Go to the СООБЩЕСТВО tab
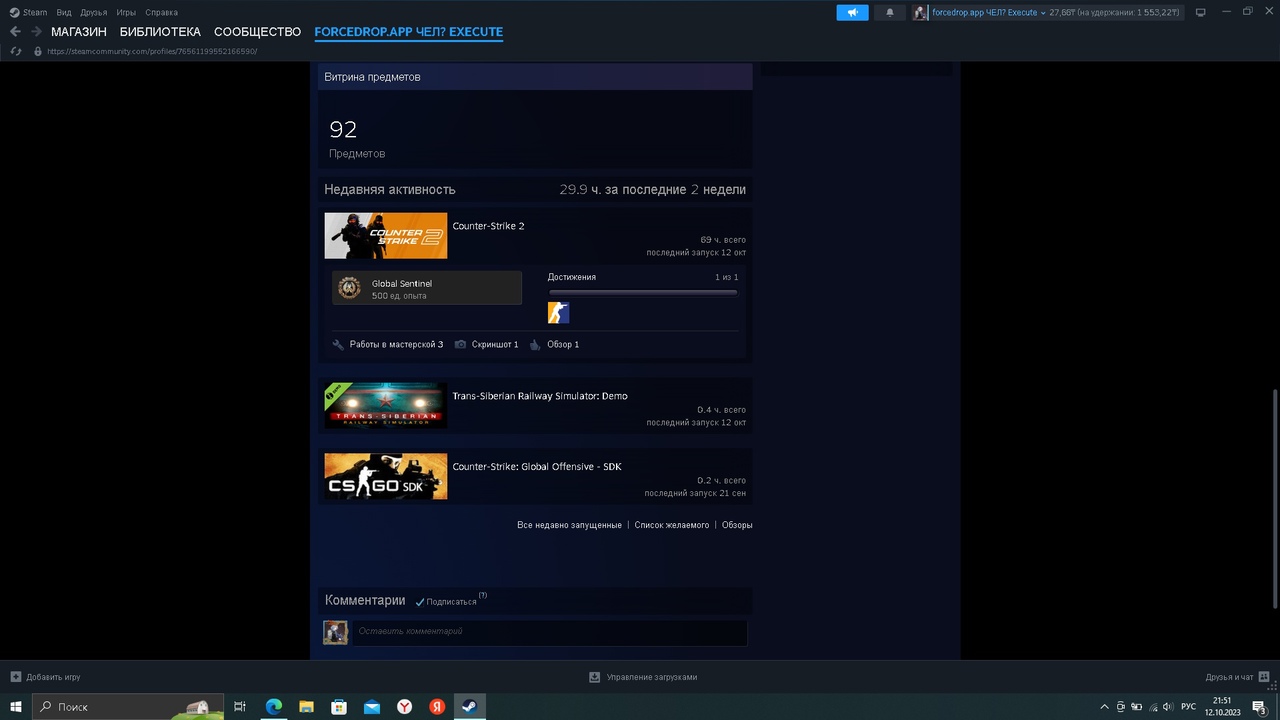This screenshot has height=720, width=1280. coord(257,32)
